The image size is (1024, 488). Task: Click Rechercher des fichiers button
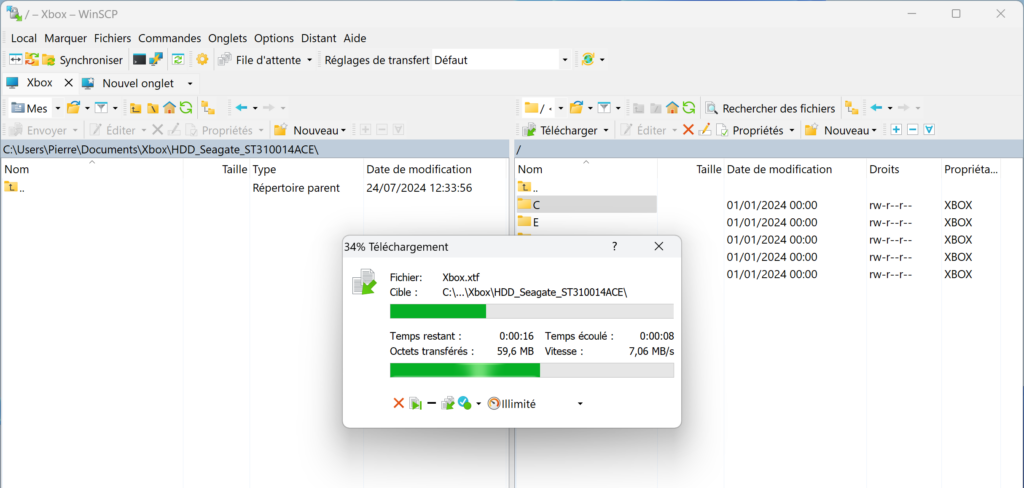771,108
